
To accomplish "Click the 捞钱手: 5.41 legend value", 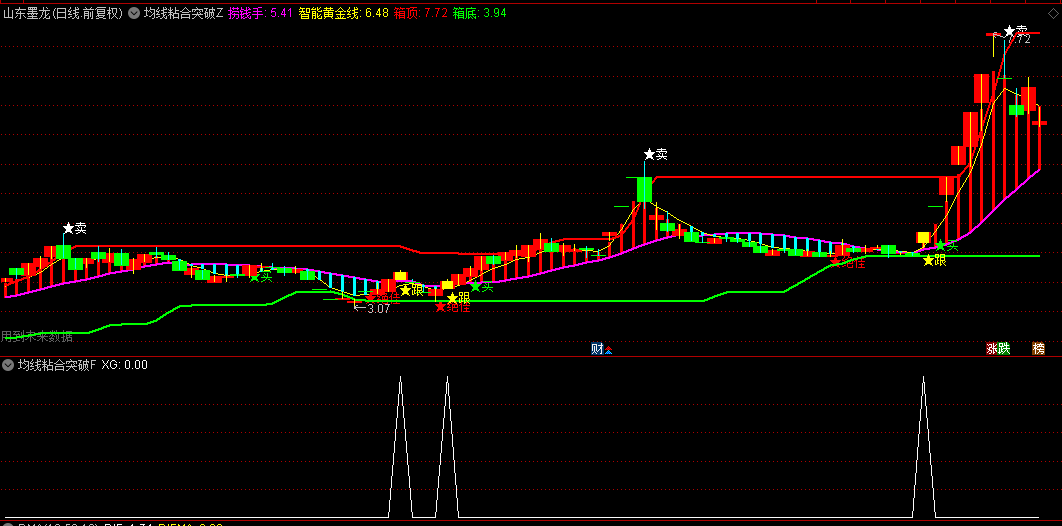I will [261, 13].
